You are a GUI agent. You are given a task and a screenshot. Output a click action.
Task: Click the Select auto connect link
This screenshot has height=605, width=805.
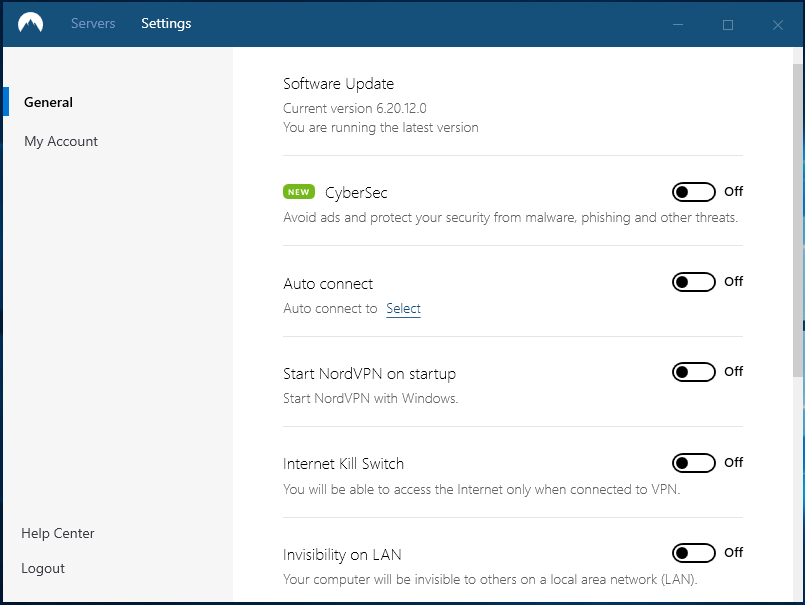tap(404, 309)
